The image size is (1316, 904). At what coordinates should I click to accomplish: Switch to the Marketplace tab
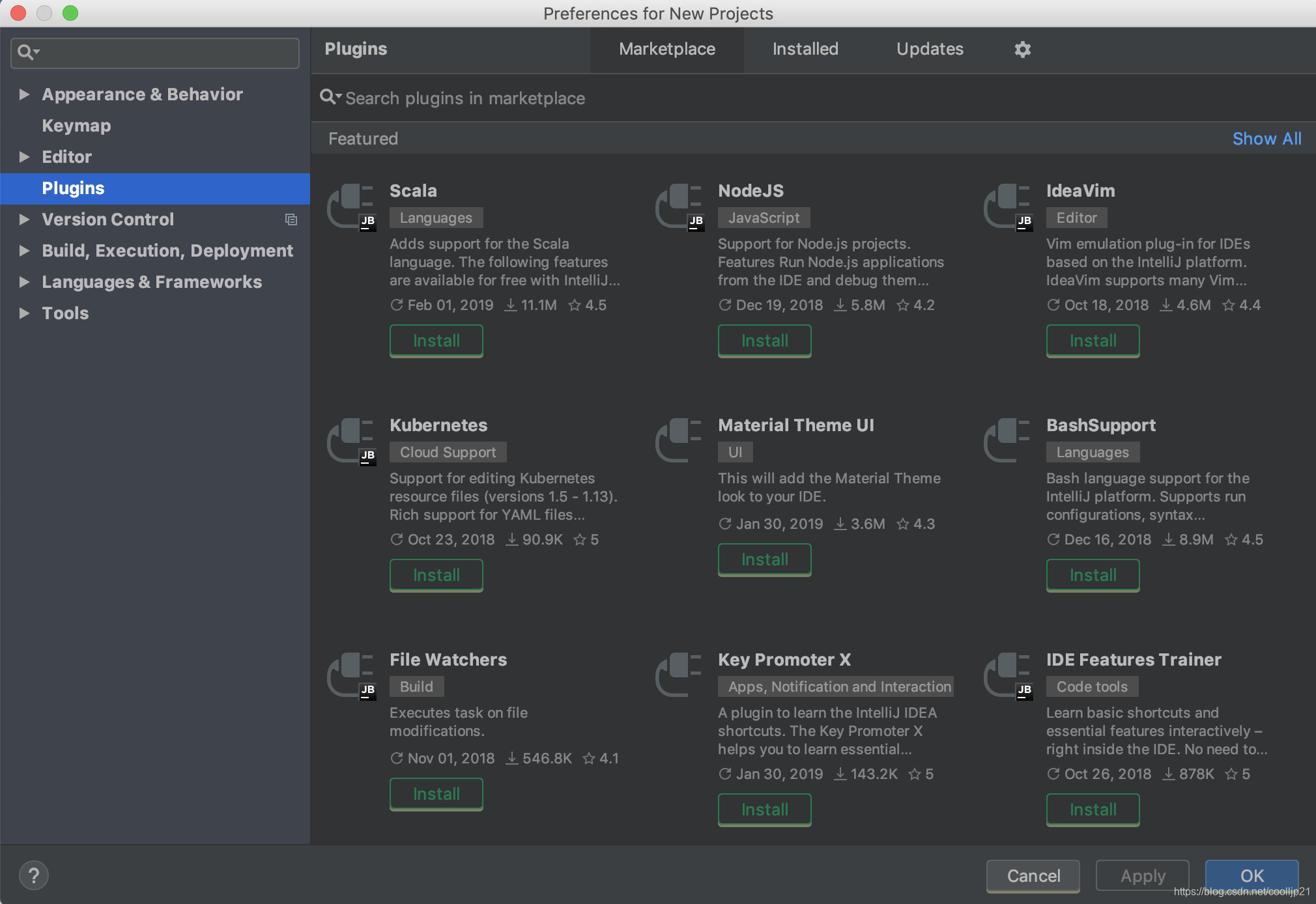[667, 49]
